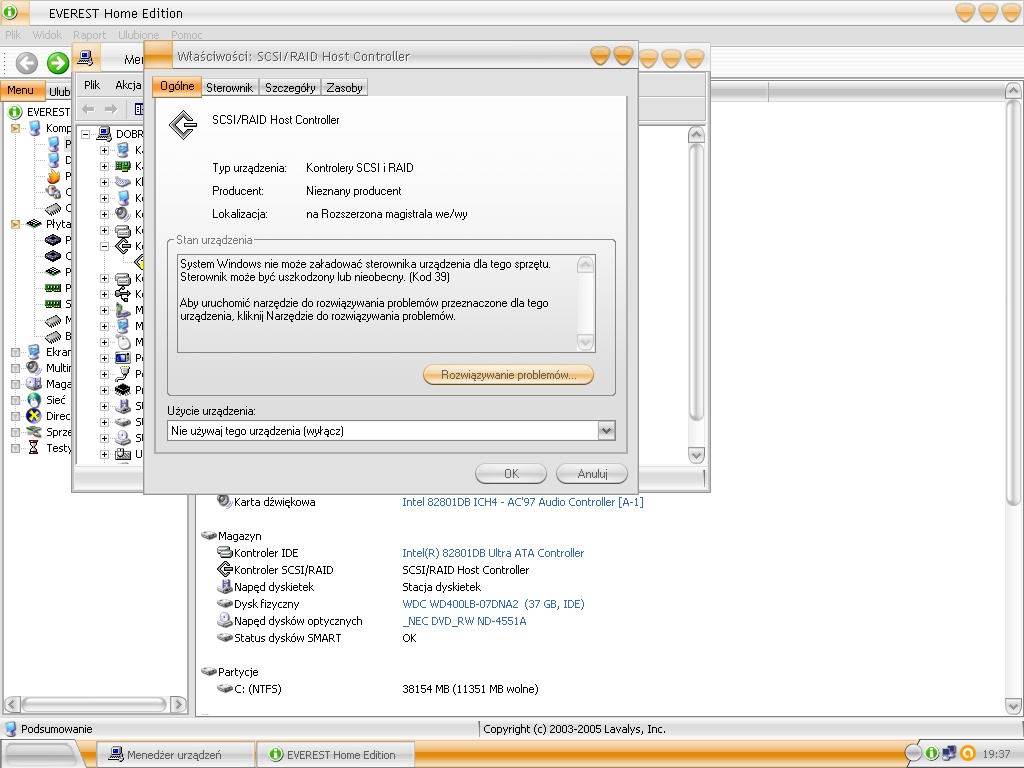The width and height of the screenshot is (1024, 768).
Task: Select SCSI/RAID Host Controller value text
Action: 466,569
